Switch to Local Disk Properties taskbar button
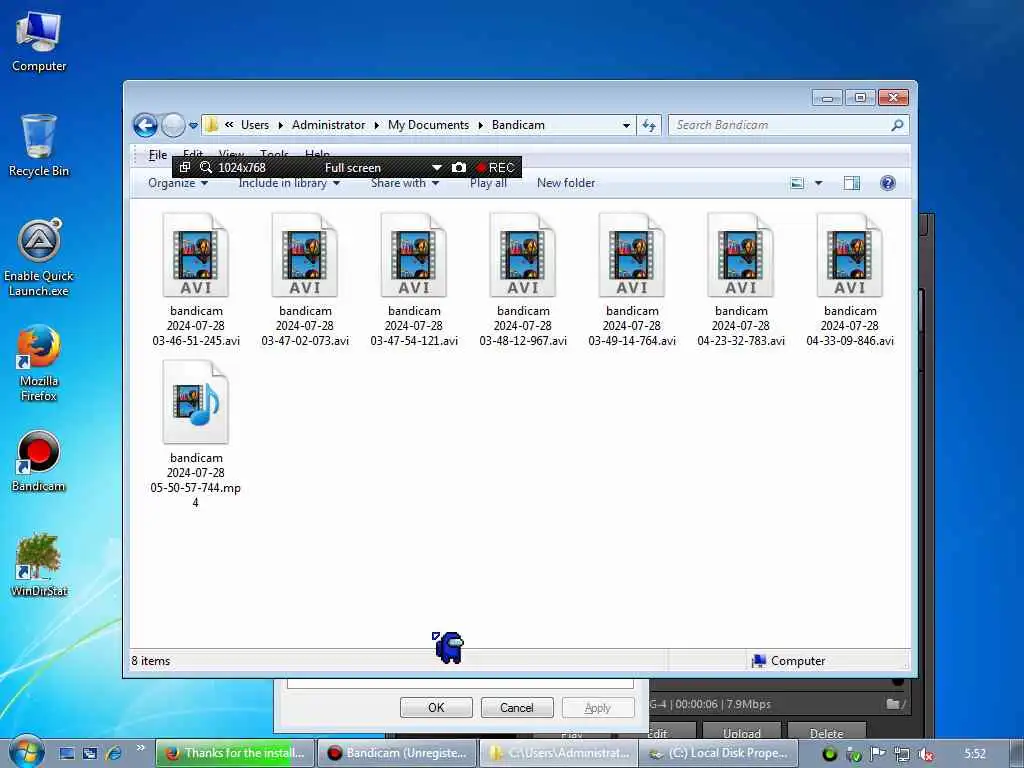1024x768 pixels. [x=720, y=753]
